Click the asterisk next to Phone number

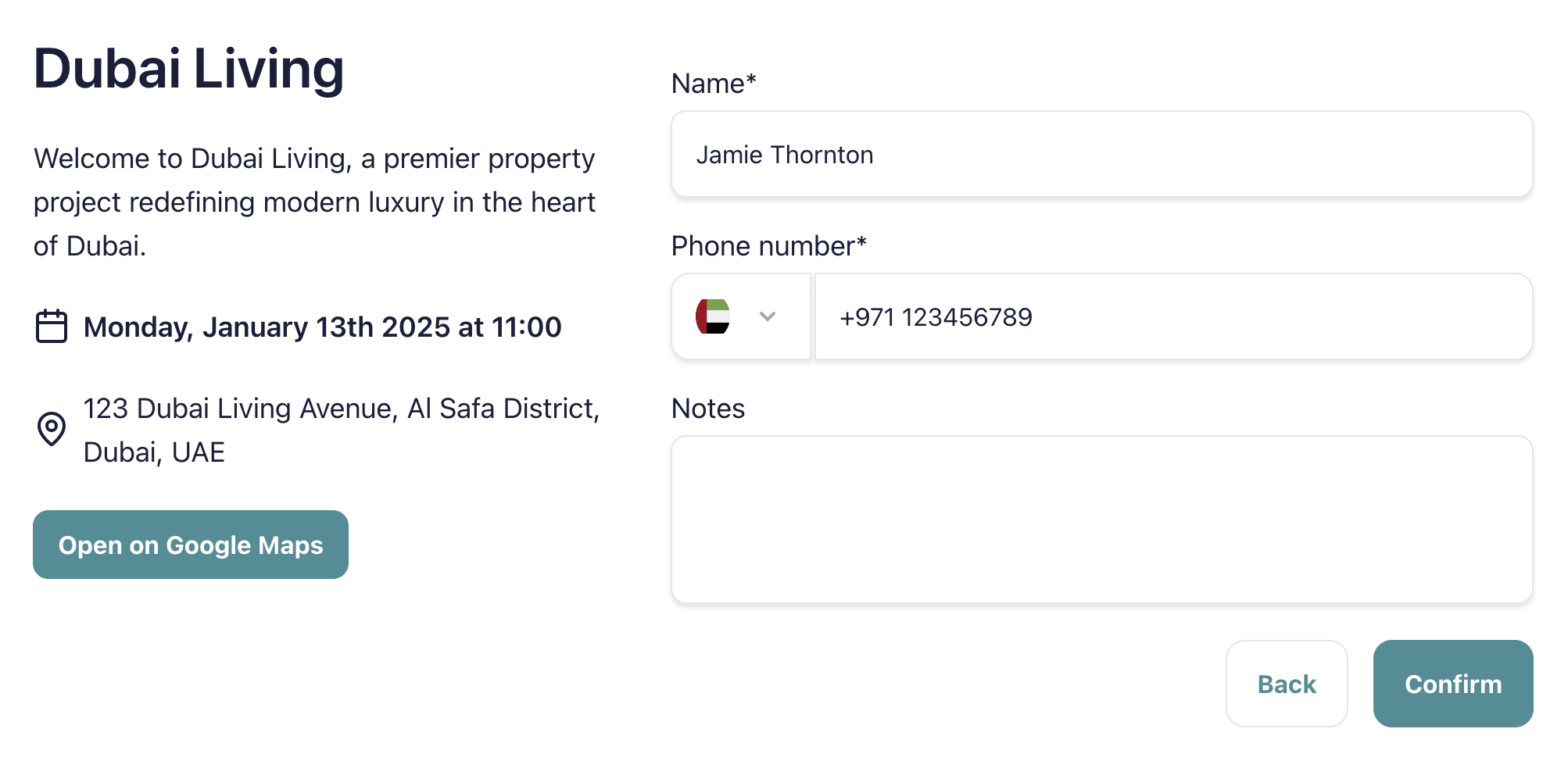[x=861, y=242]
